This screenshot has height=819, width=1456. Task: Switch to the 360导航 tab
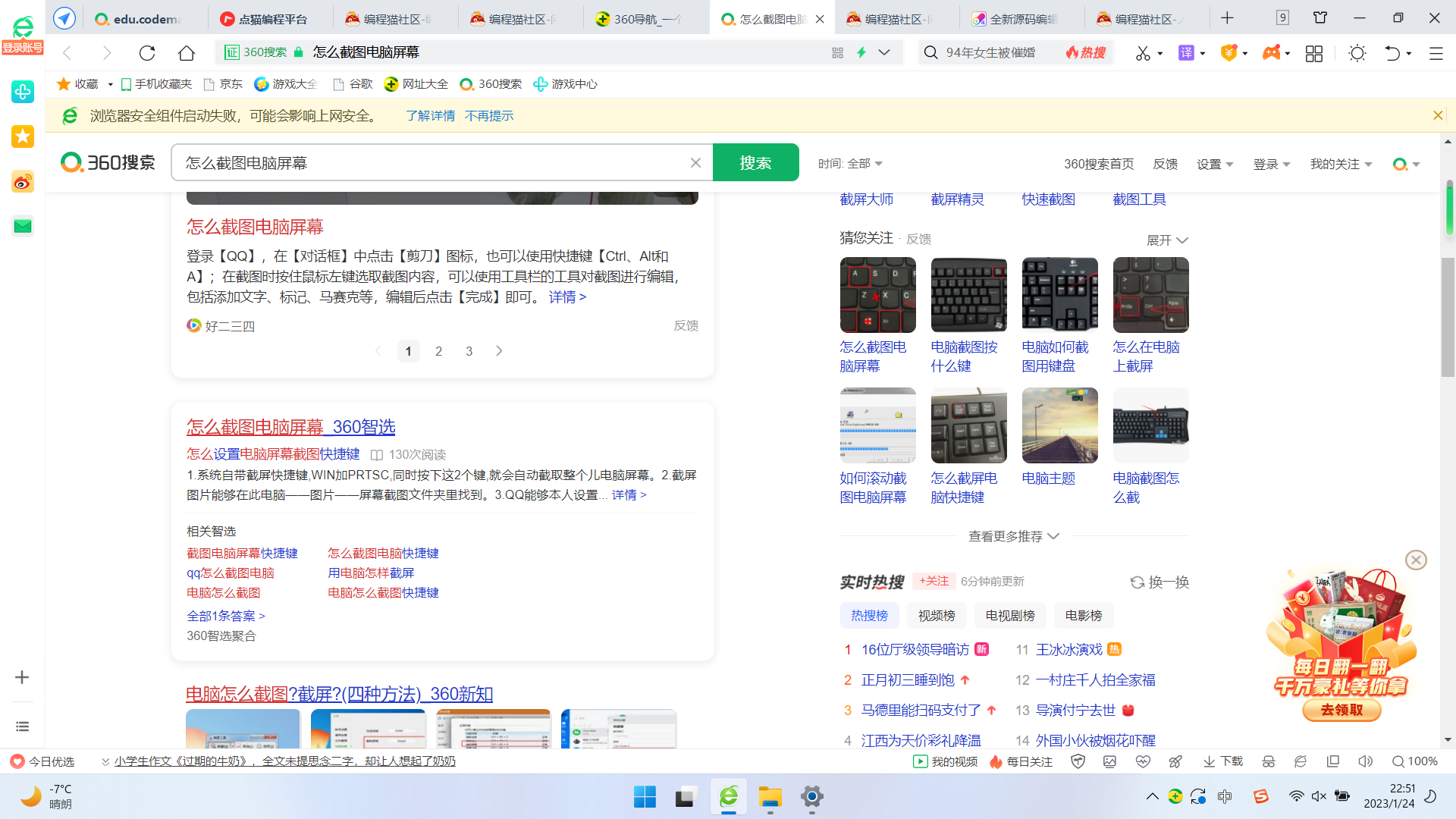pyautogui.click(x=646, y=18)
